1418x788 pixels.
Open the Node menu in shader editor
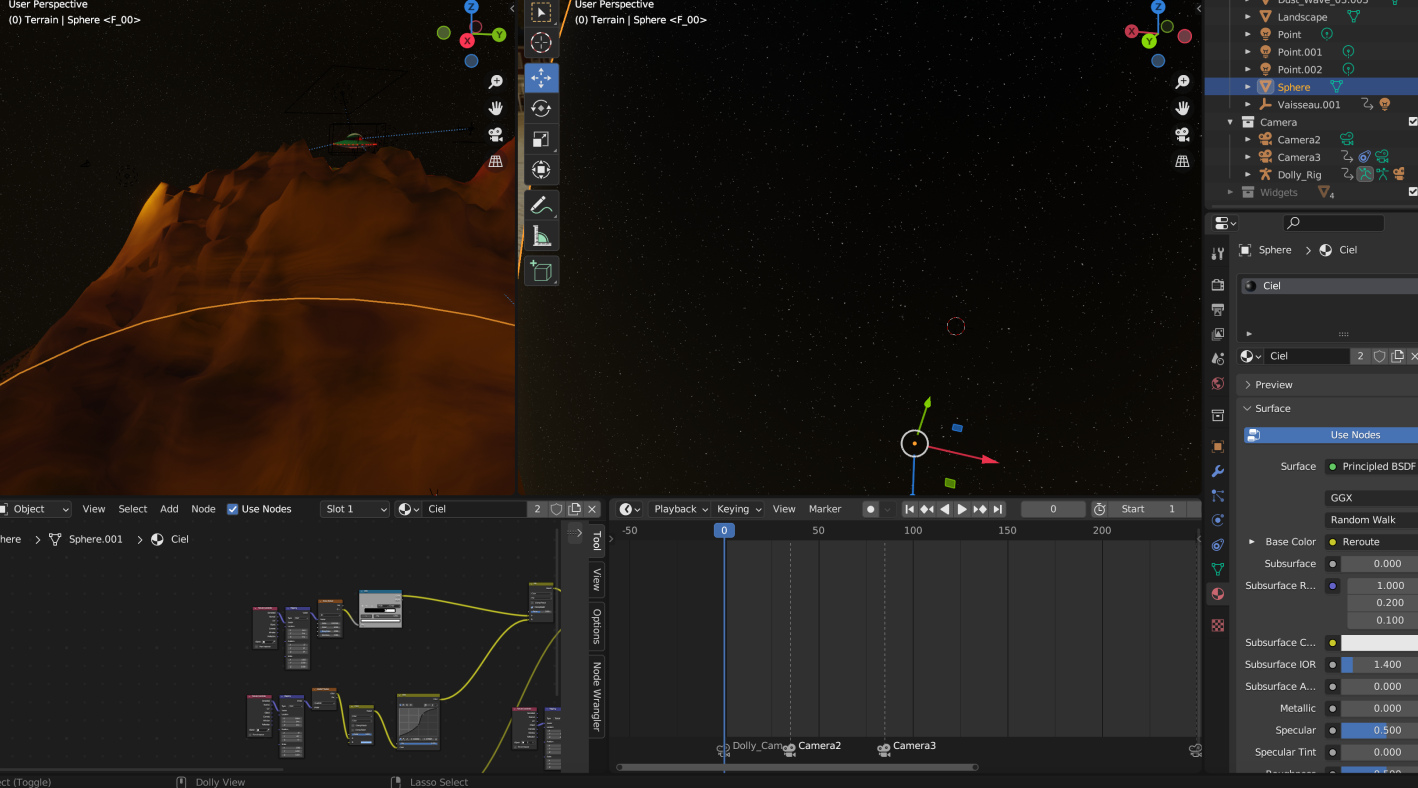click(203, 509)
